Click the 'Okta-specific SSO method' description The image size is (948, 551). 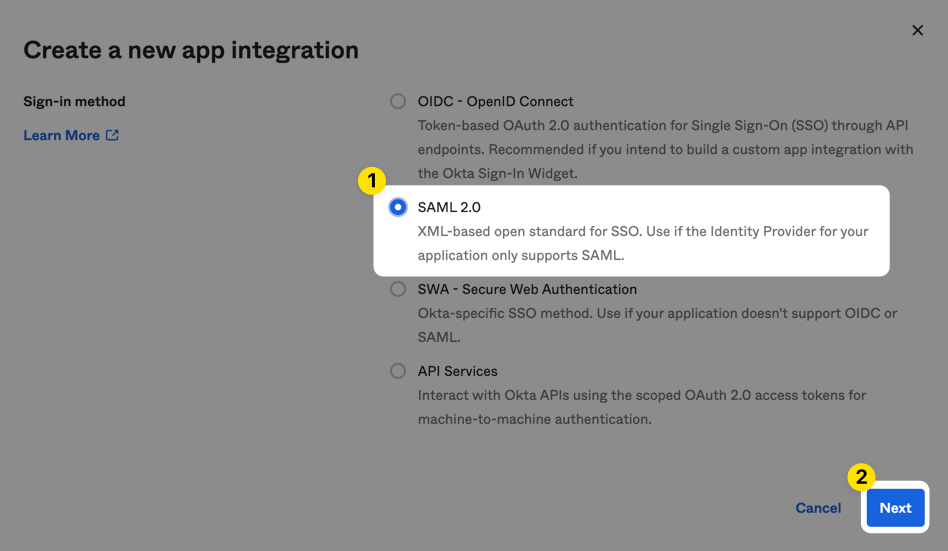click(x=658, y=325)
